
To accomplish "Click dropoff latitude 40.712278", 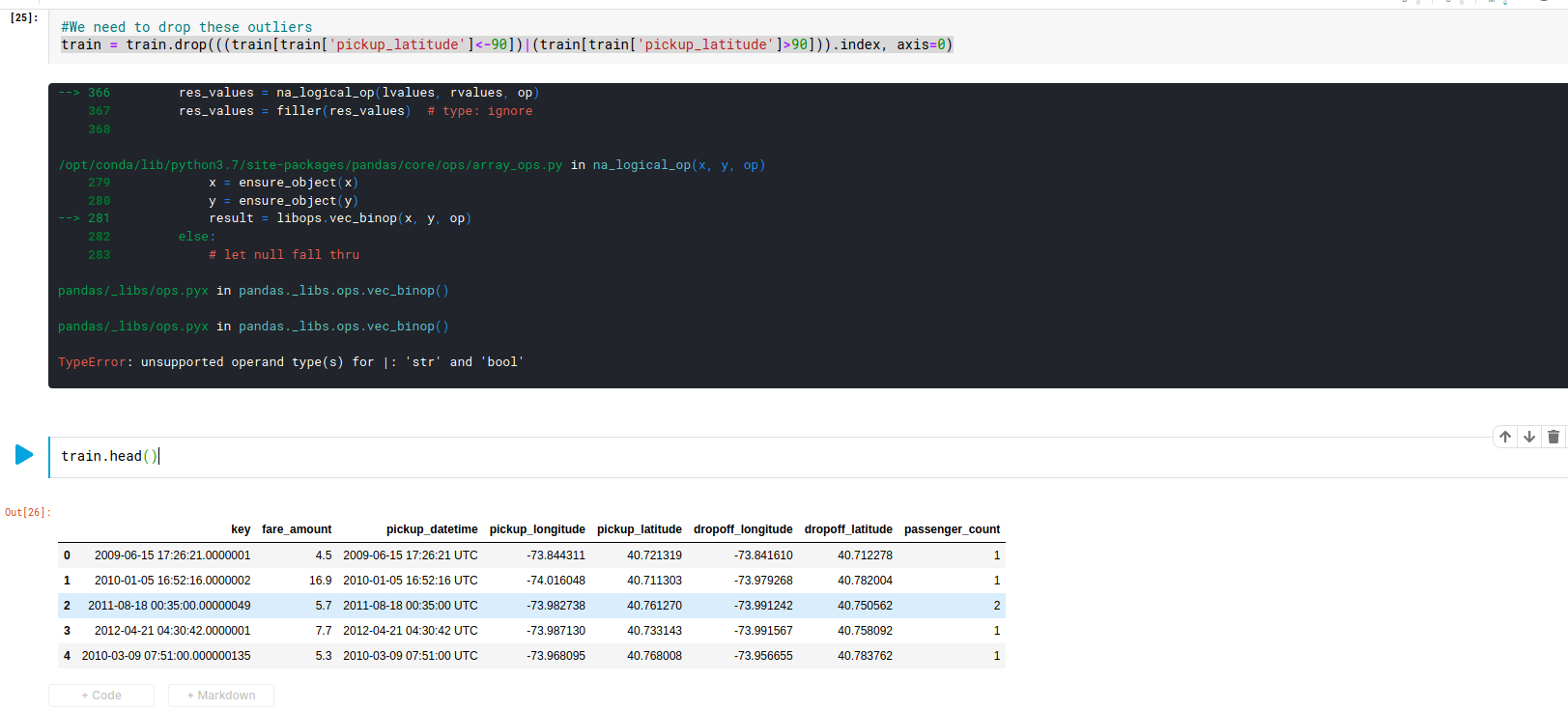I will click(865, 555).
